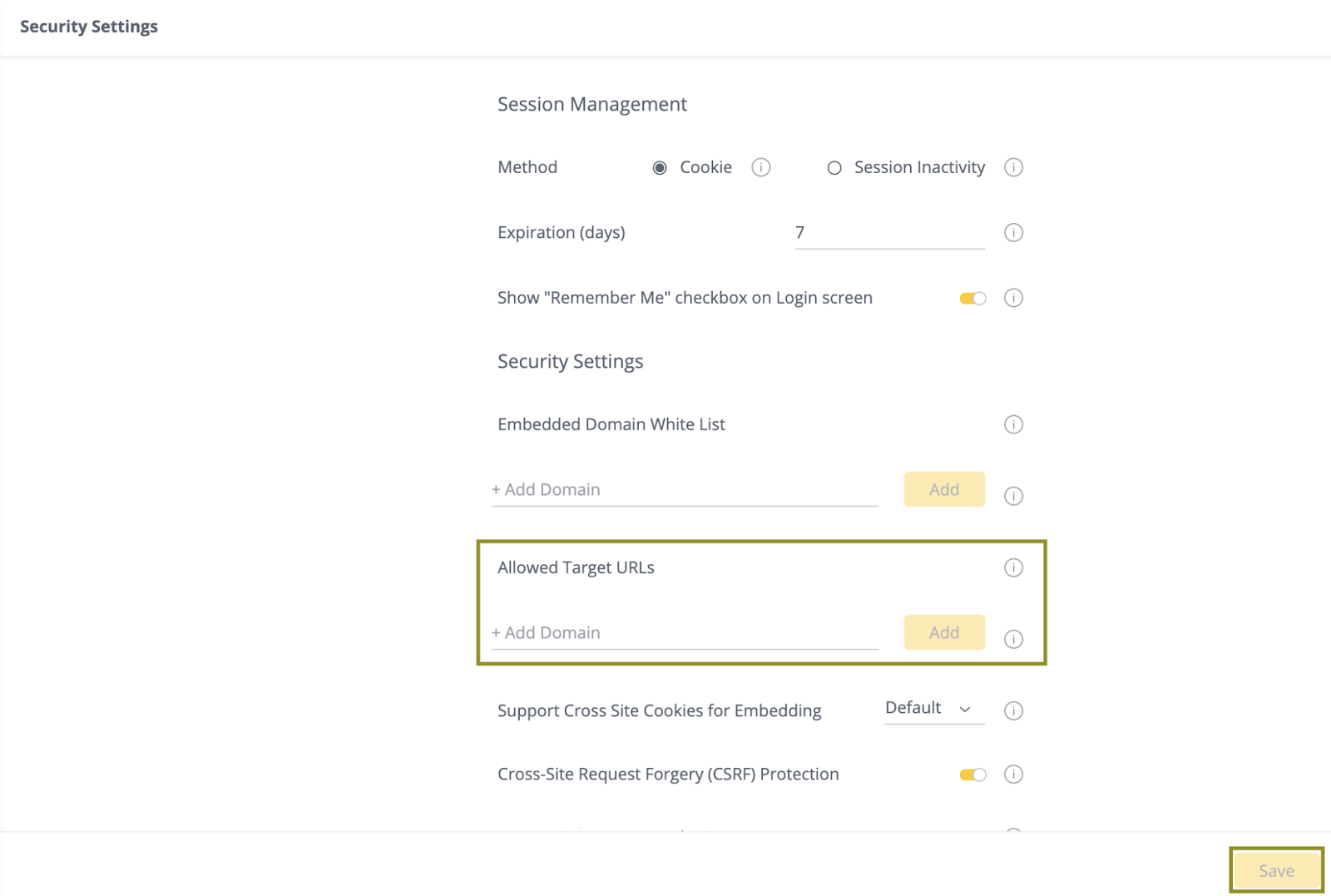
Task: Click the info icon beside CSRF Protection
Action: [1013, 775]
